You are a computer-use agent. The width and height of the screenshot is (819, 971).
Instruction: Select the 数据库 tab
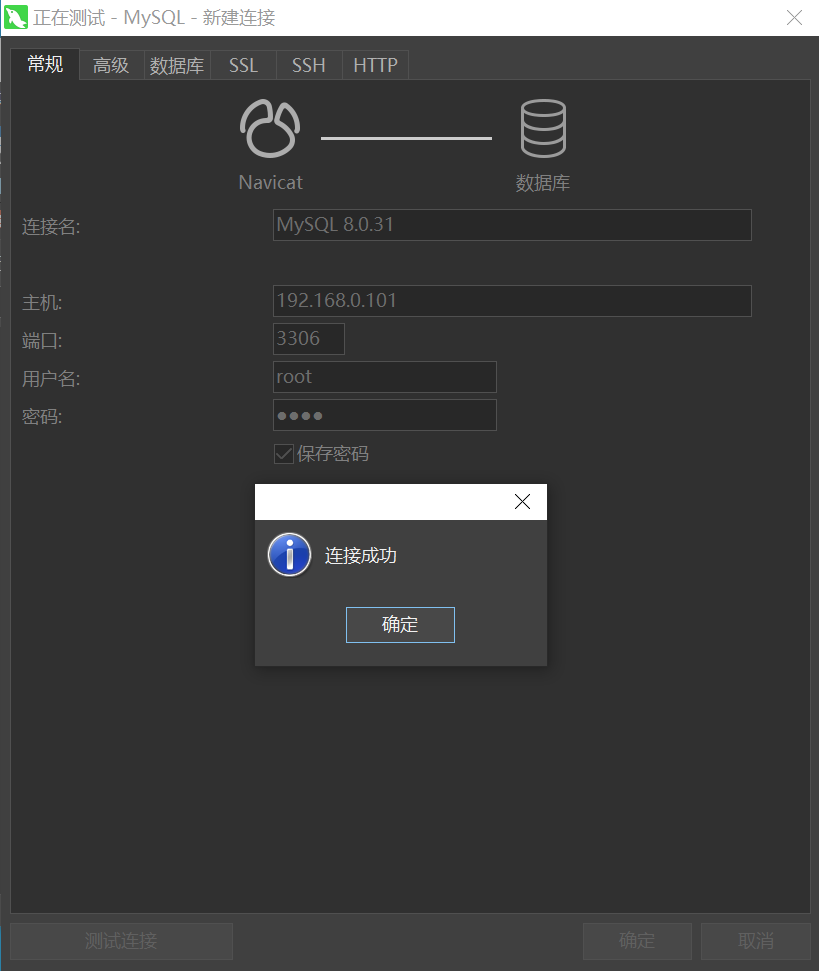click(x=177, y=66)
